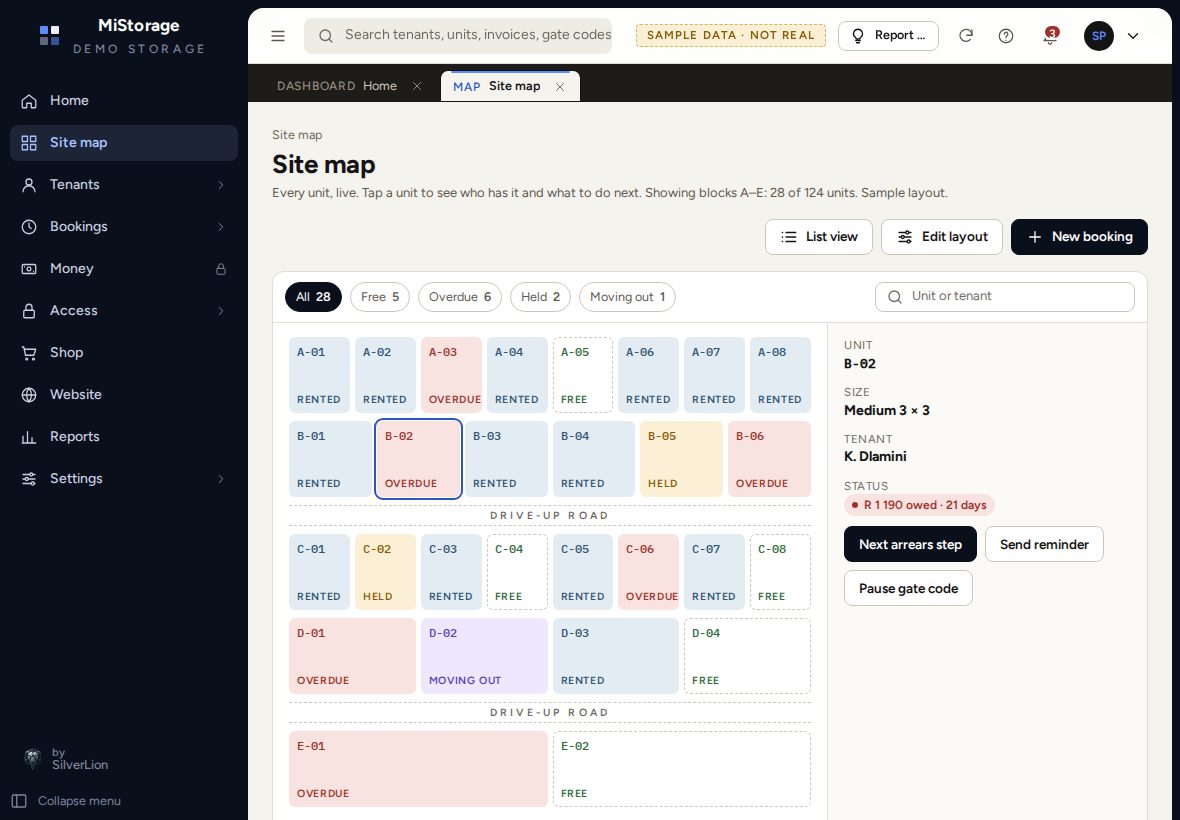Viewport: 1180px width, 820px height.
Task: Start a New booking
Action: coord(1079,237)
